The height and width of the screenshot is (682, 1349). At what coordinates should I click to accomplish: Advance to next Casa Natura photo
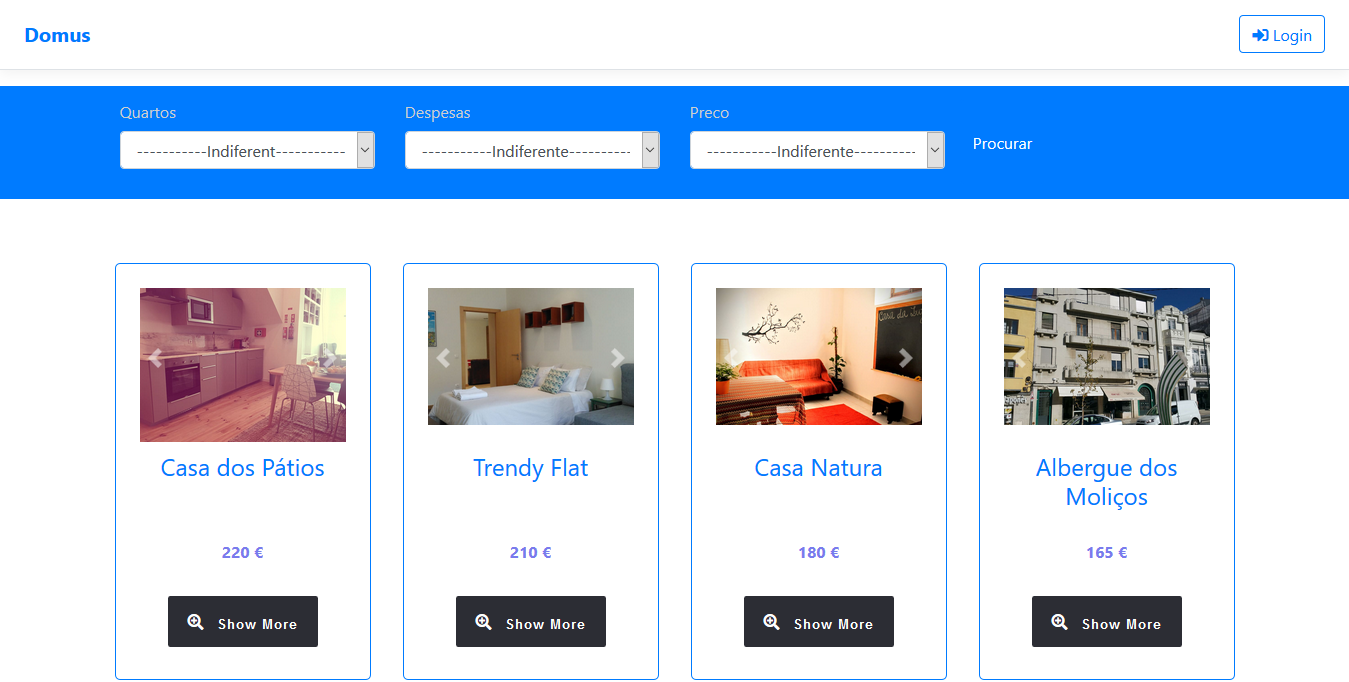[906, 357]
